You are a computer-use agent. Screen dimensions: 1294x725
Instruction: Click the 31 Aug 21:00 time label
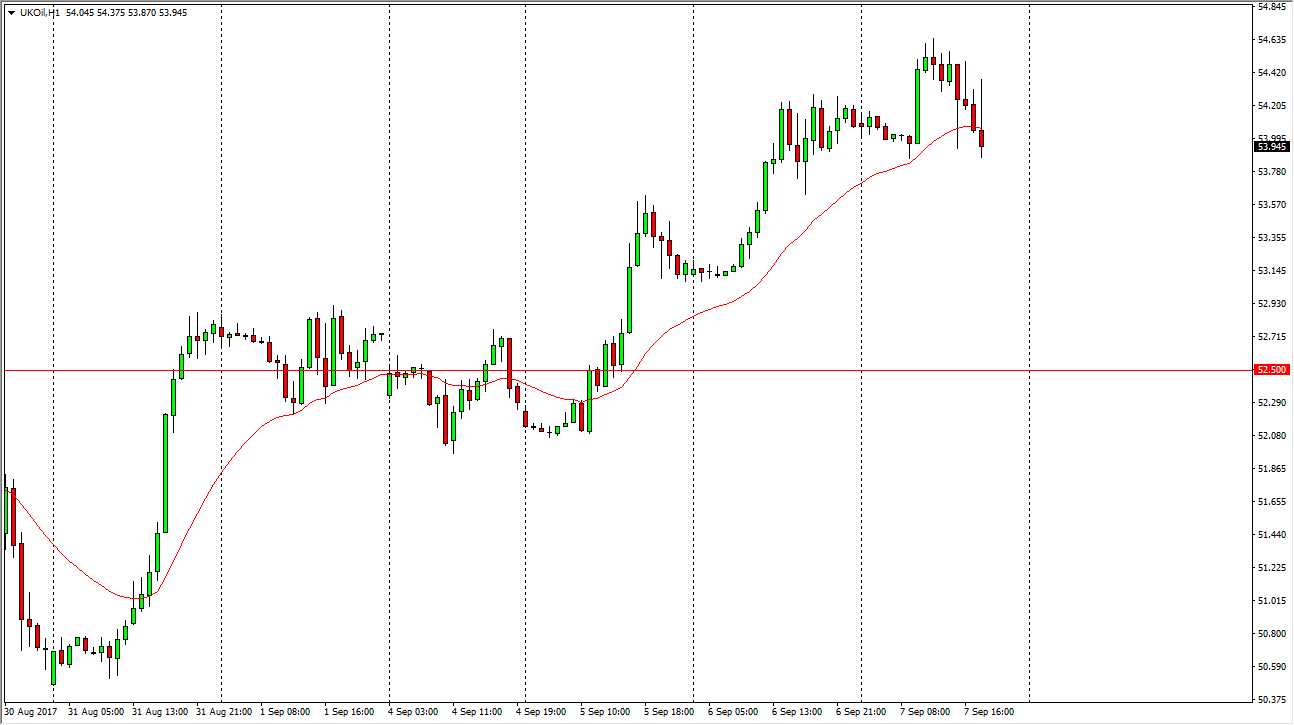pos(225,713)
